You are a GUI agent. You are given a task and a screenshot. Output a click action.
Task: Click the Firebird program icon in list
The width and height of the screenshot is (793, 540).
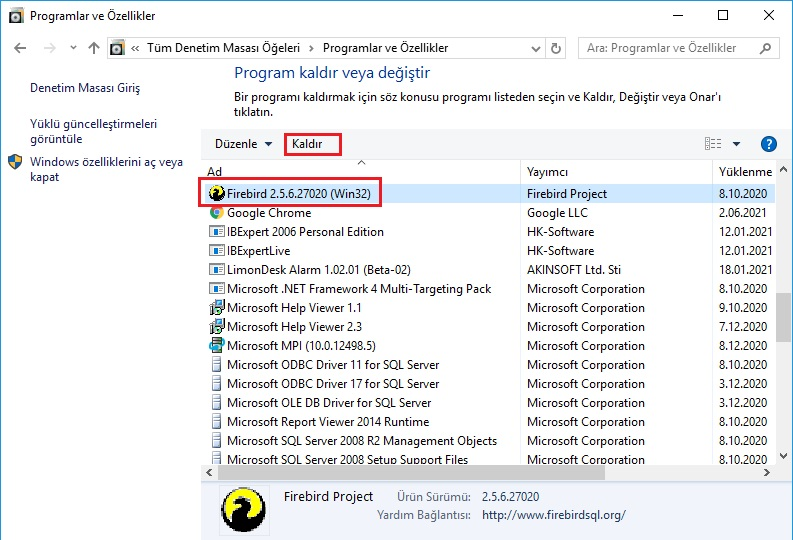point(216,193)
